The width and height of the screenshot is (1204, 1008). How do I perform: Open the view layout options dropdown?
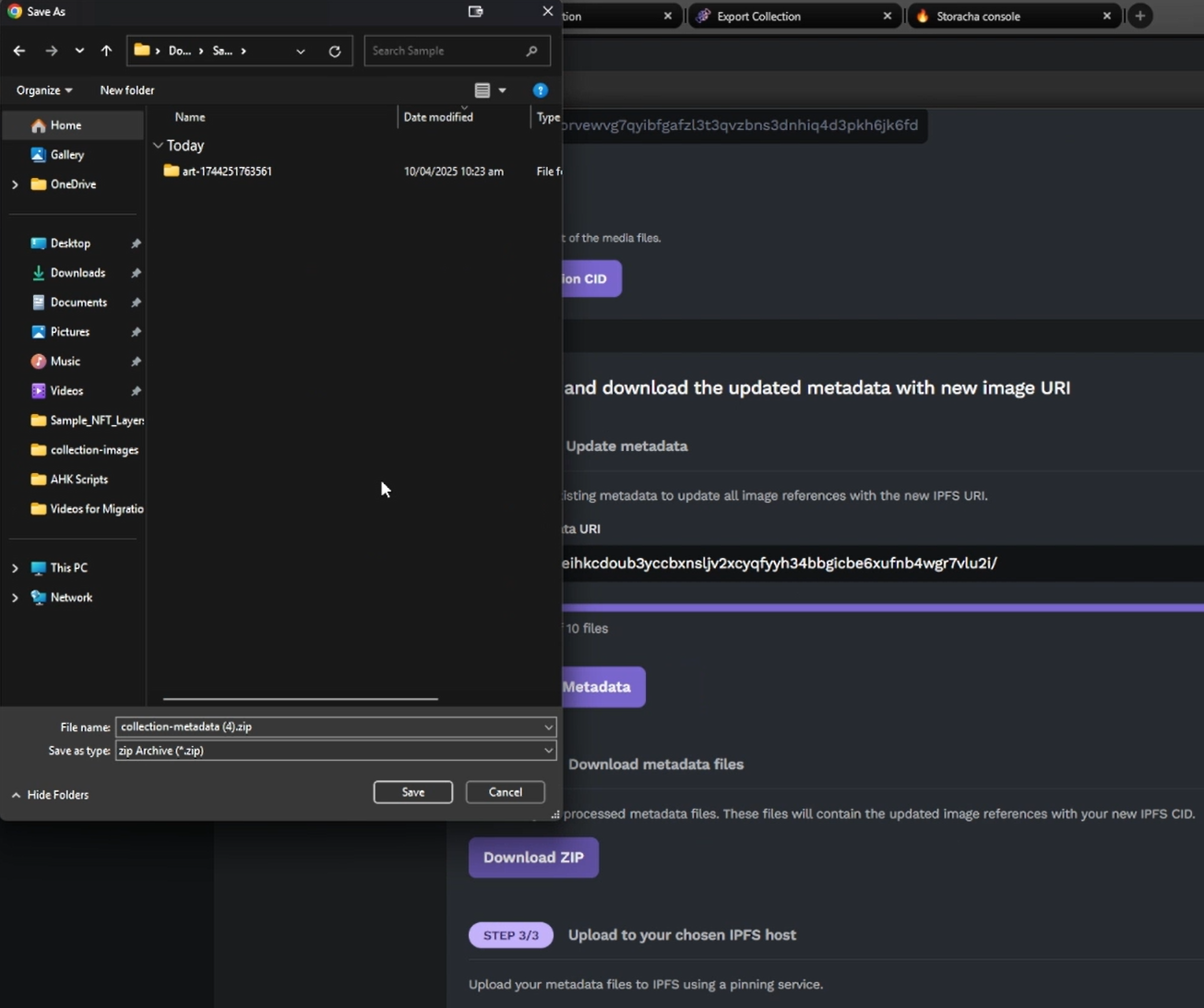click(x=502, y=90)
